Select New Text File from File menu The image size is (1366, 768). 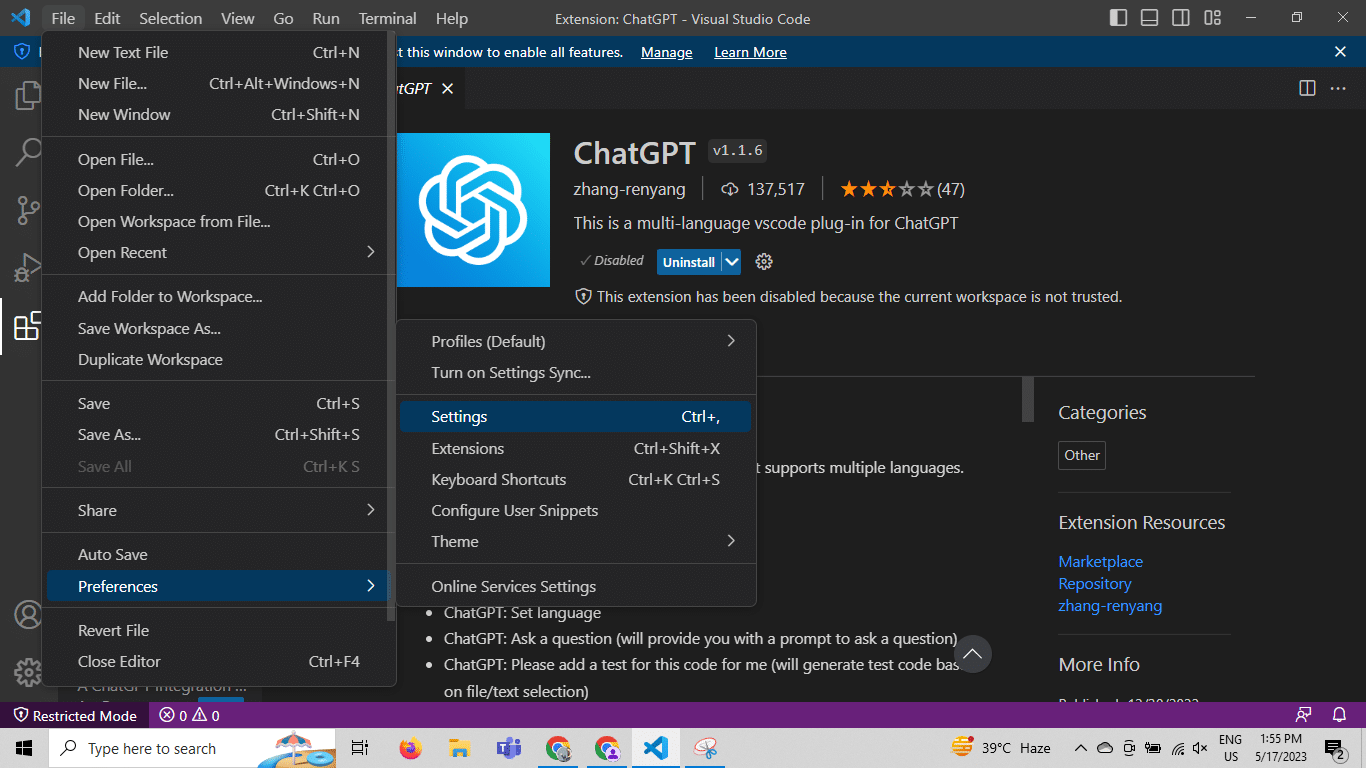click(218, 52)
